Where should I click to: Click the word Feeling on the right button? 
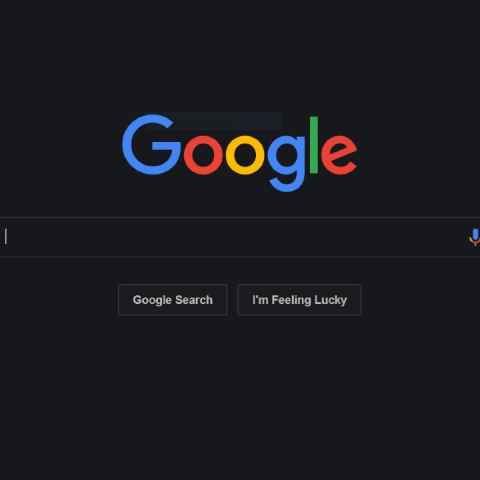click(291, 300)
